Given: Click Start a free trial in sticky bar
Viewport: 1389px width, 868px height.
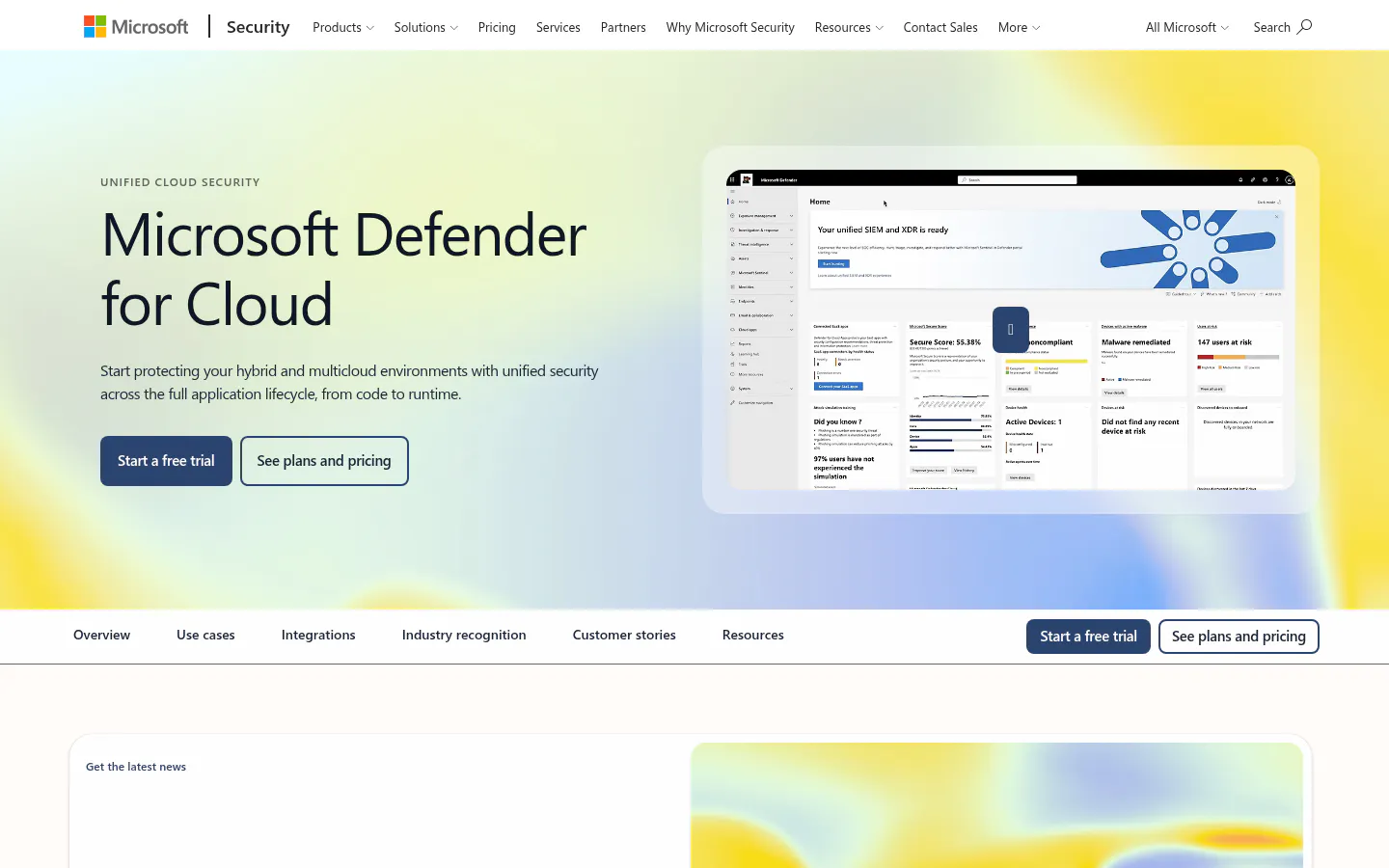Looking at the screenshot, I should [x=1088, y=637].
